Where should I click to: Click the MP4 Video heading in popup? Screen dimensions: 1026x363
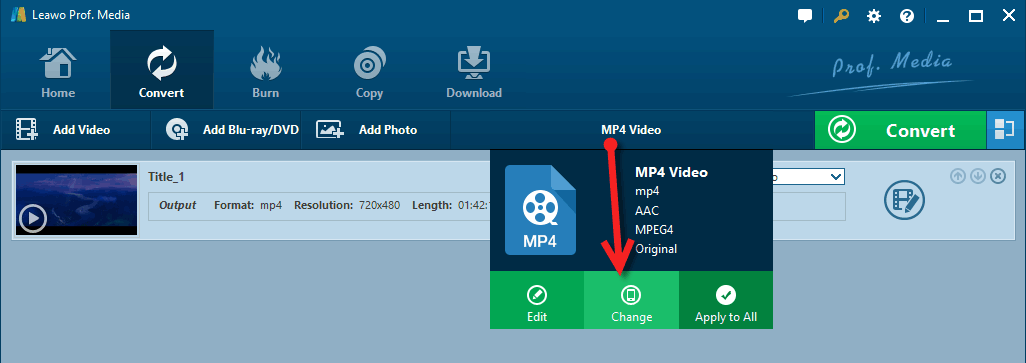pos(671,173)
